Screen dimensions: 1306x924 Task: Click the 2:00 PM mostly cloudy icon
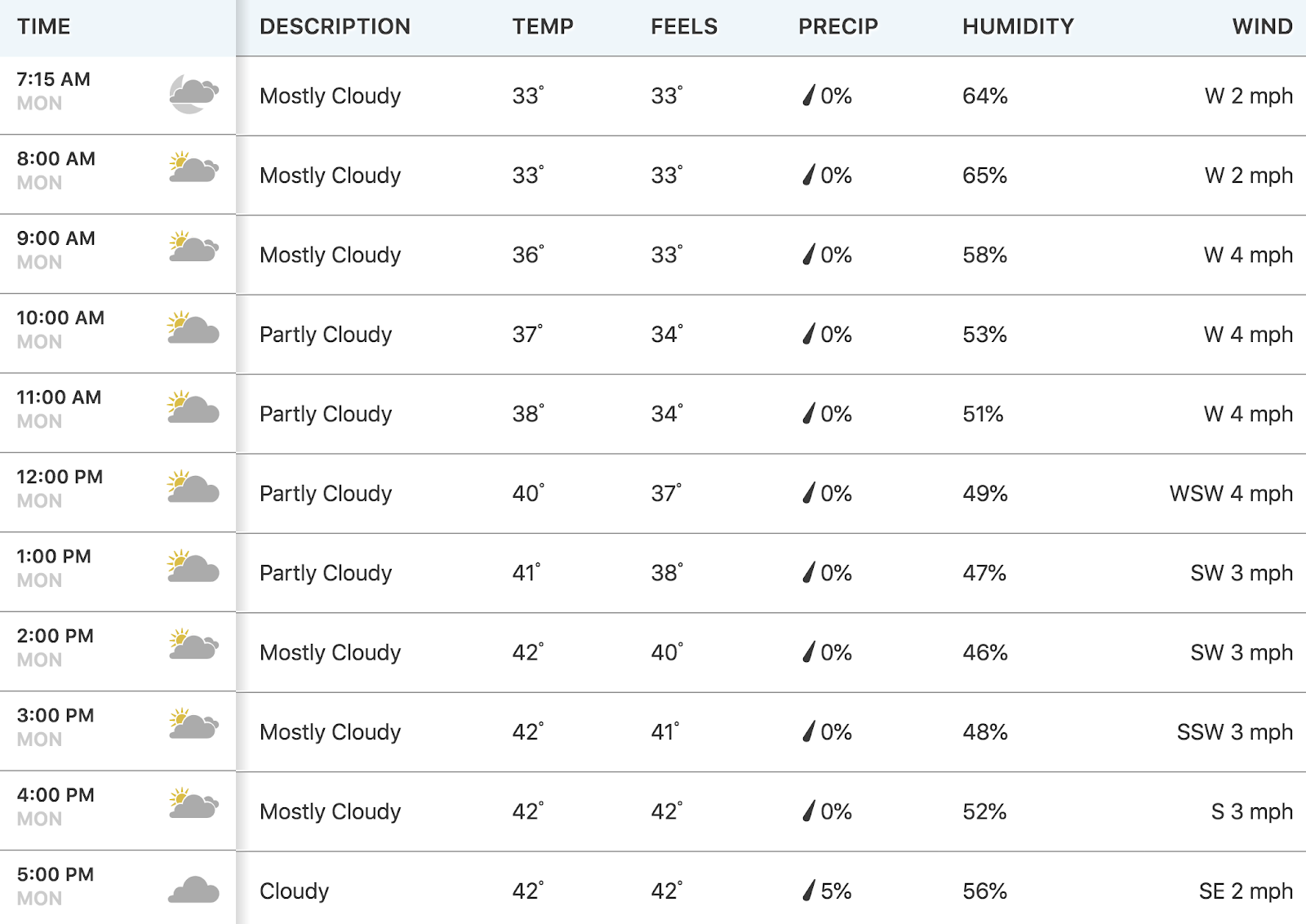click(193, 644)
